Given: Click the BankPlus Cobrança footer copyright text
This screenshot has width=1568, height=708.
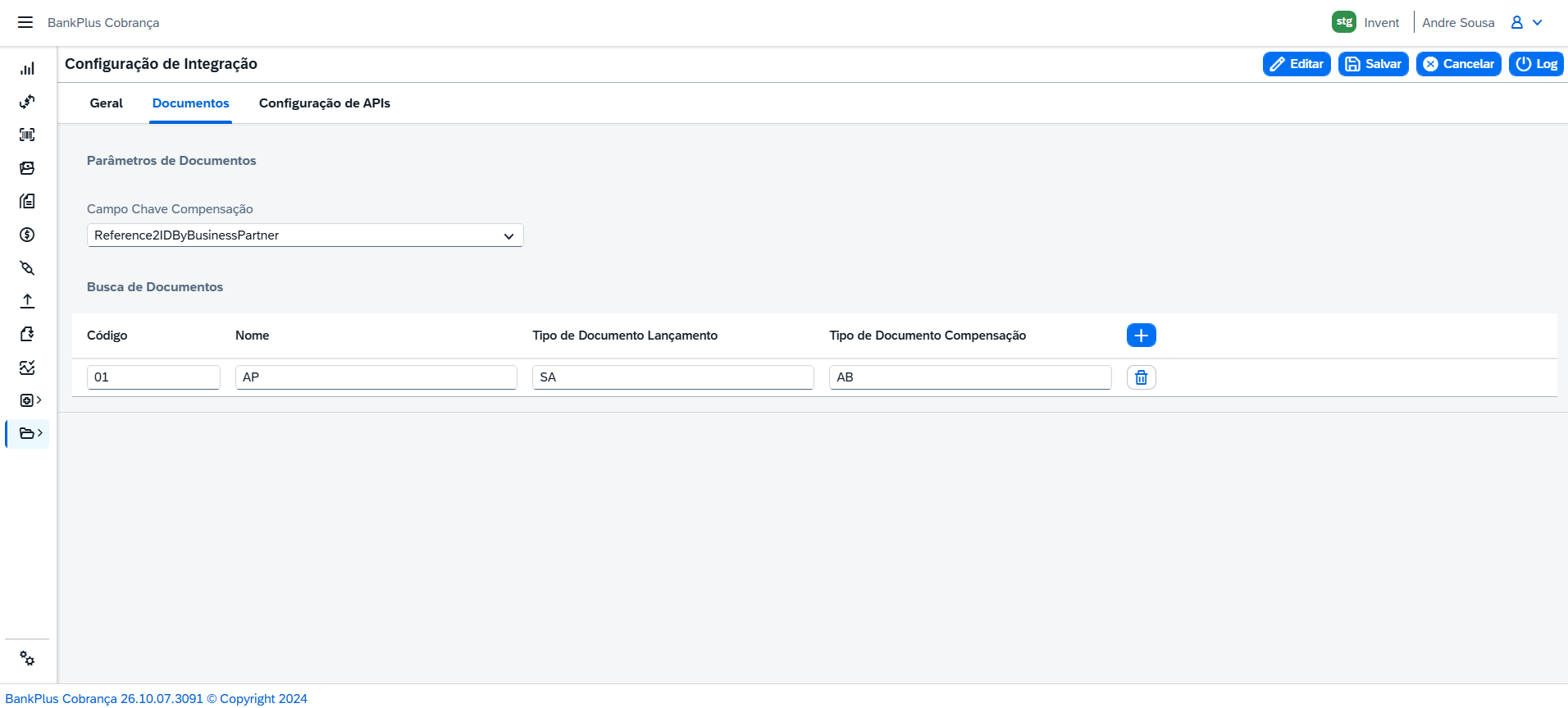Looking at the screenshot, I should tap(156, 699).
